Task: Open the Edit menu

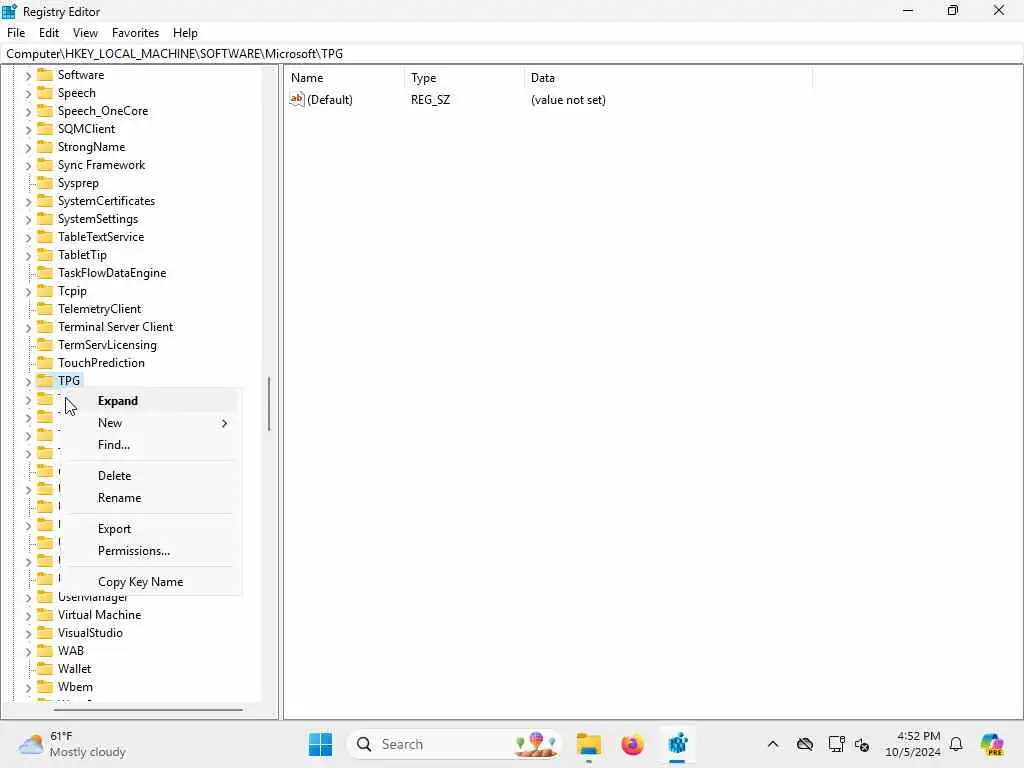Action: [x=49, y=33]
